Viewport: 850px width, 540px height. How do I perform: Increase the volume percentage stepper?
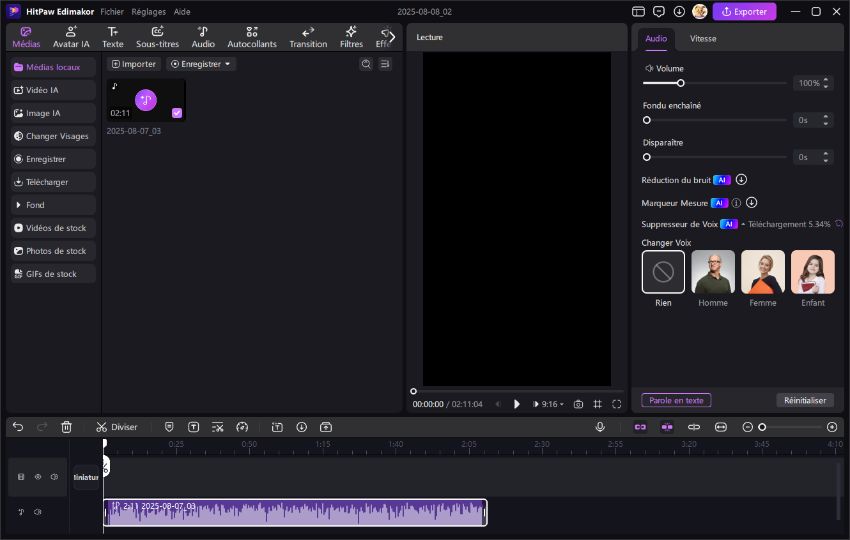click(826, 80)
